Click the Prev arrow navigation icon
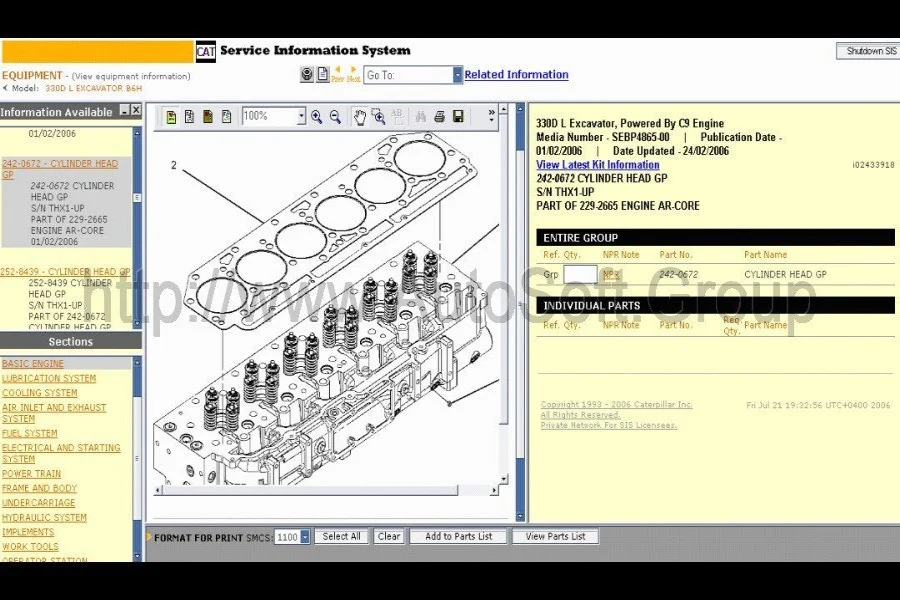The image size is (900, 600). coord(337,74)
